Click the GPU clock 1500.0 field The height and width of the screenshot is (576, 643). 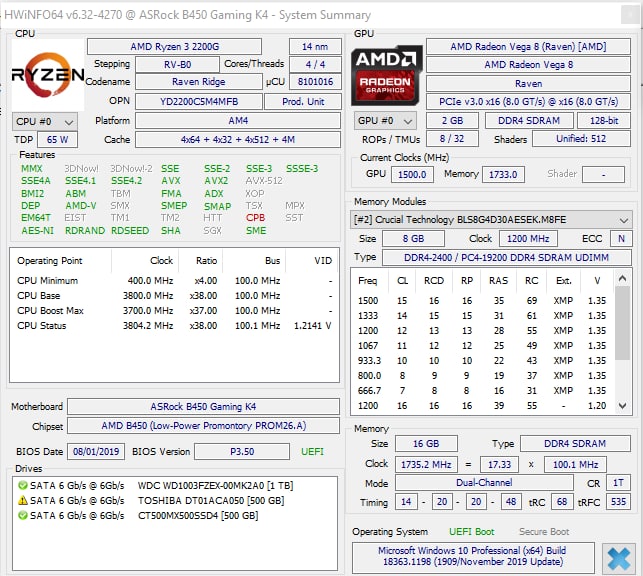point(412,174)
